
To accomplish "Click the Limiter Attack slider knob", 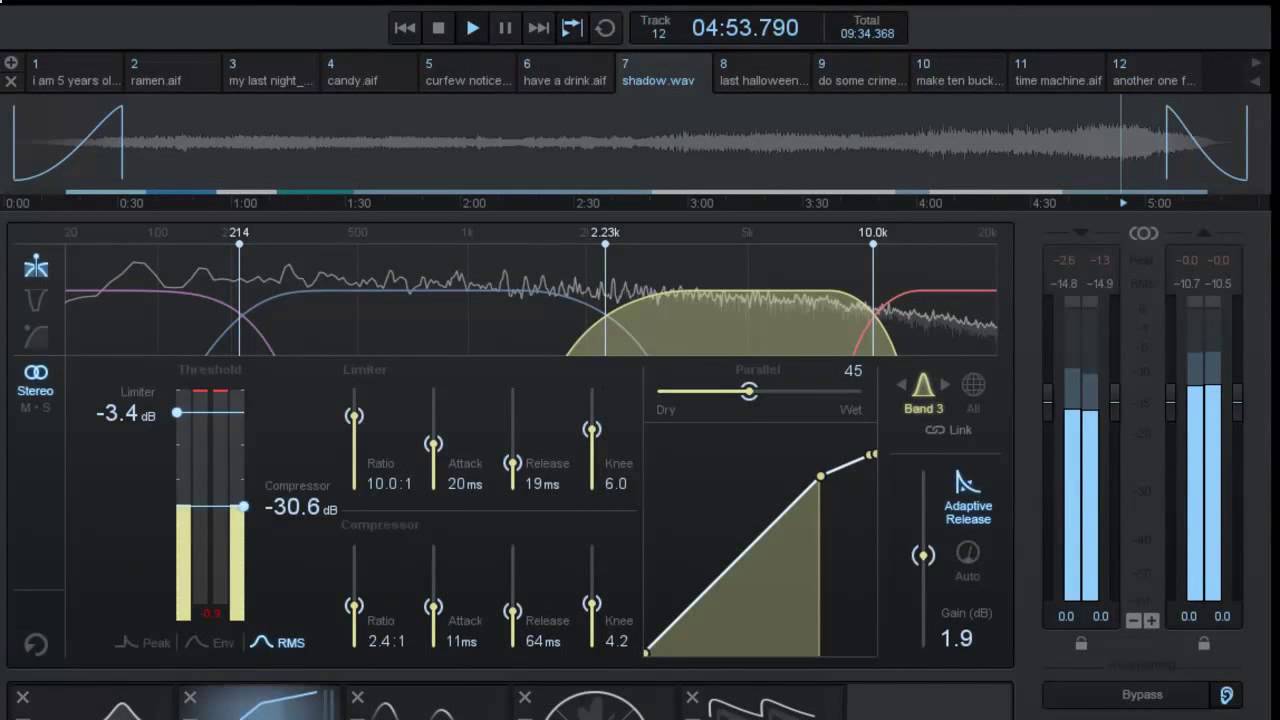I will [x=433, y=443].
